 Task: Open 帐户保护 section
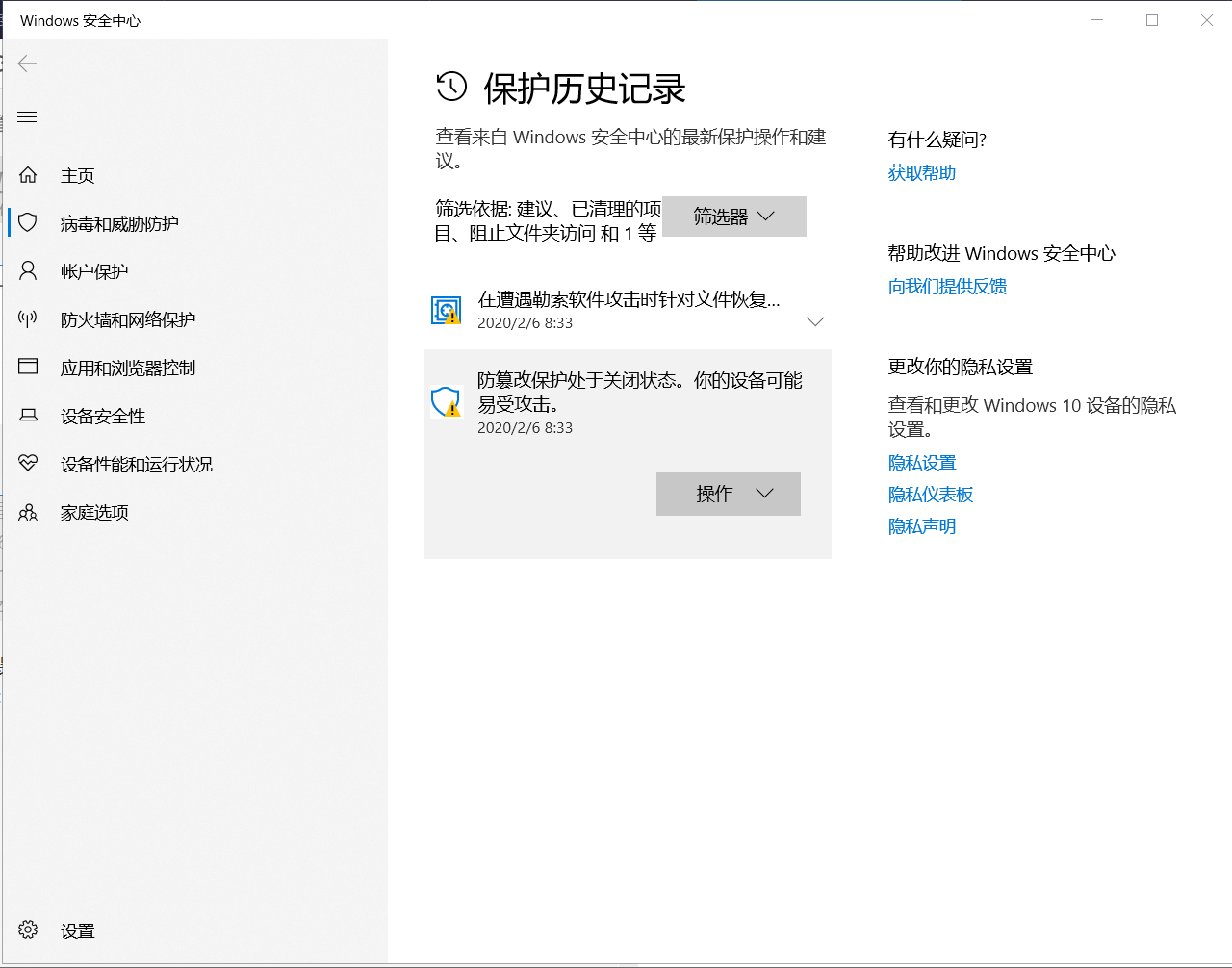pyautogui.click(x=94, y=271)
